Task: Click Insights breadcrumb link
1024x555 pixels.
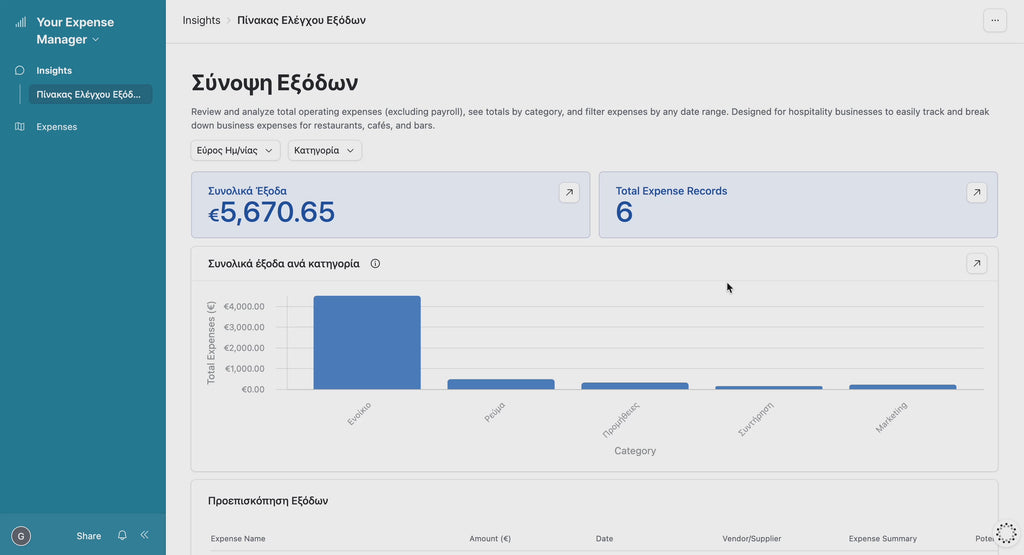Action: coord(201,20)
